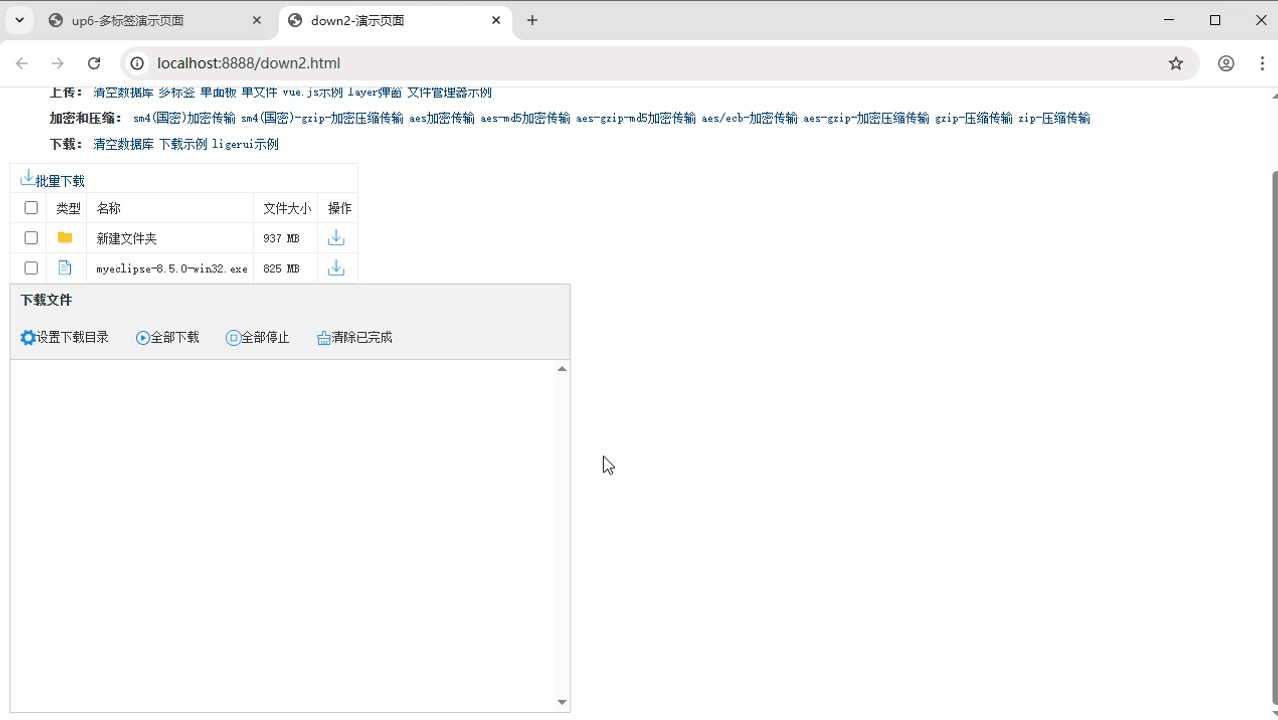This screenshot has height=720, width=1278.
Task: Open Chrome's three-dot menu
Action: point(1262,63)
